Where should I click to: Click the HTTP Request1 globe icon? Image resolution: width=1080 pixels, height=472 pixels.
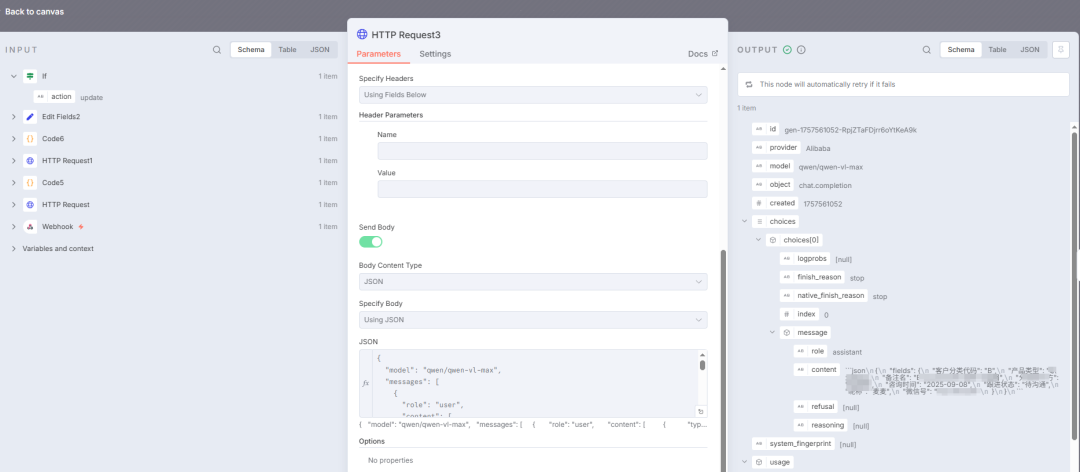coord(30,161)
